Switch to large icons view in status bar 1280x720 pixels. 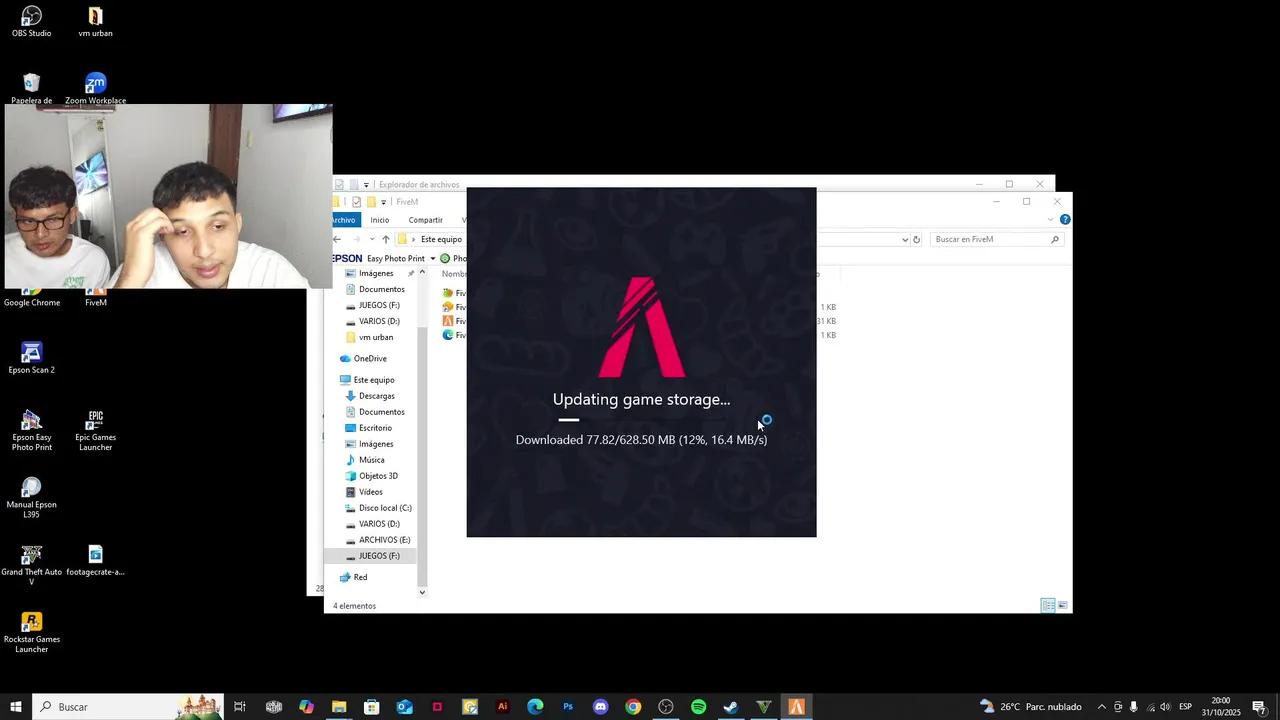pos(1062,606)
